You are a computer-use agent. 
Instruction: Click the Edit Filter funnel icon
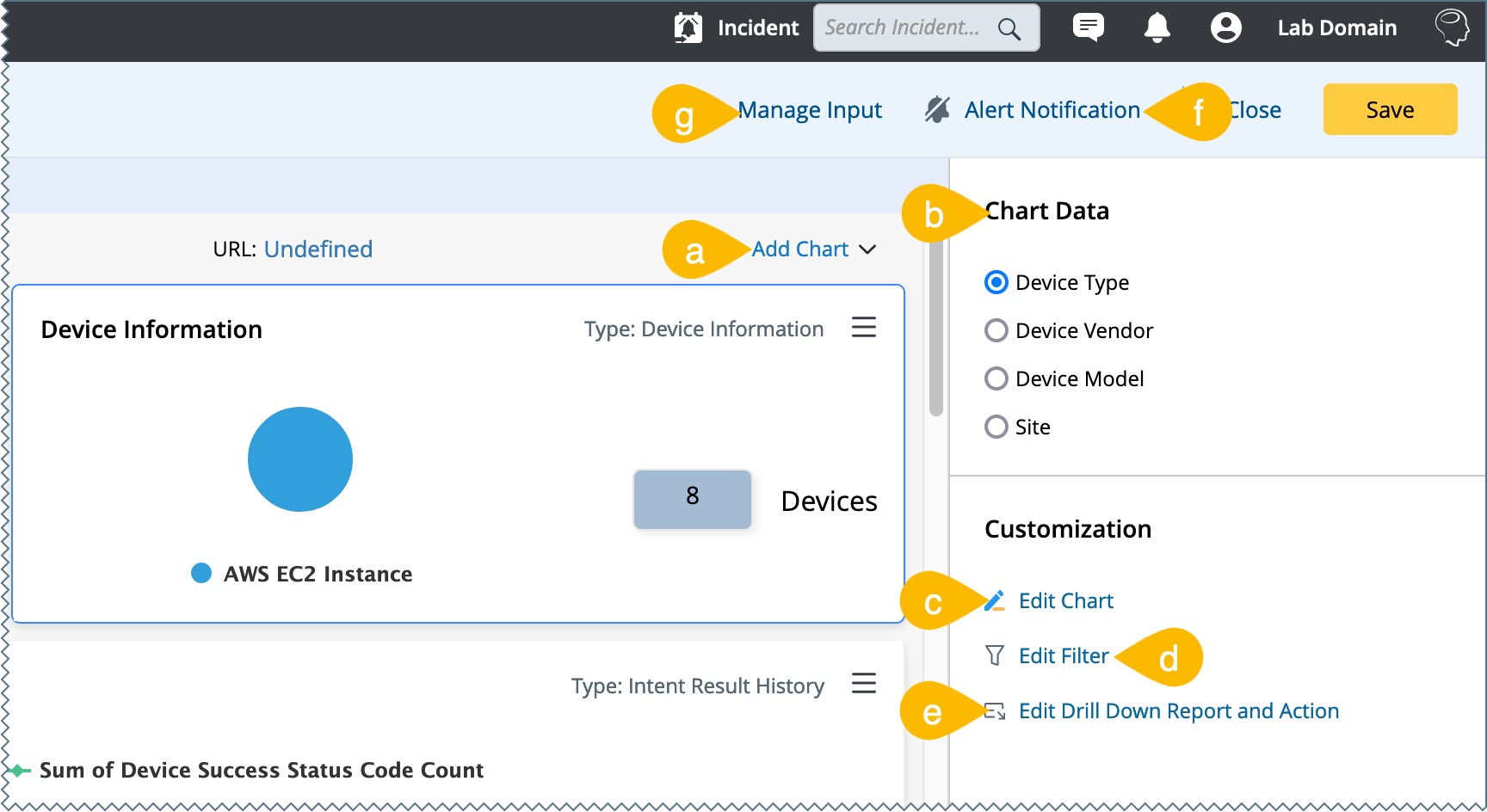click(995, 655)
